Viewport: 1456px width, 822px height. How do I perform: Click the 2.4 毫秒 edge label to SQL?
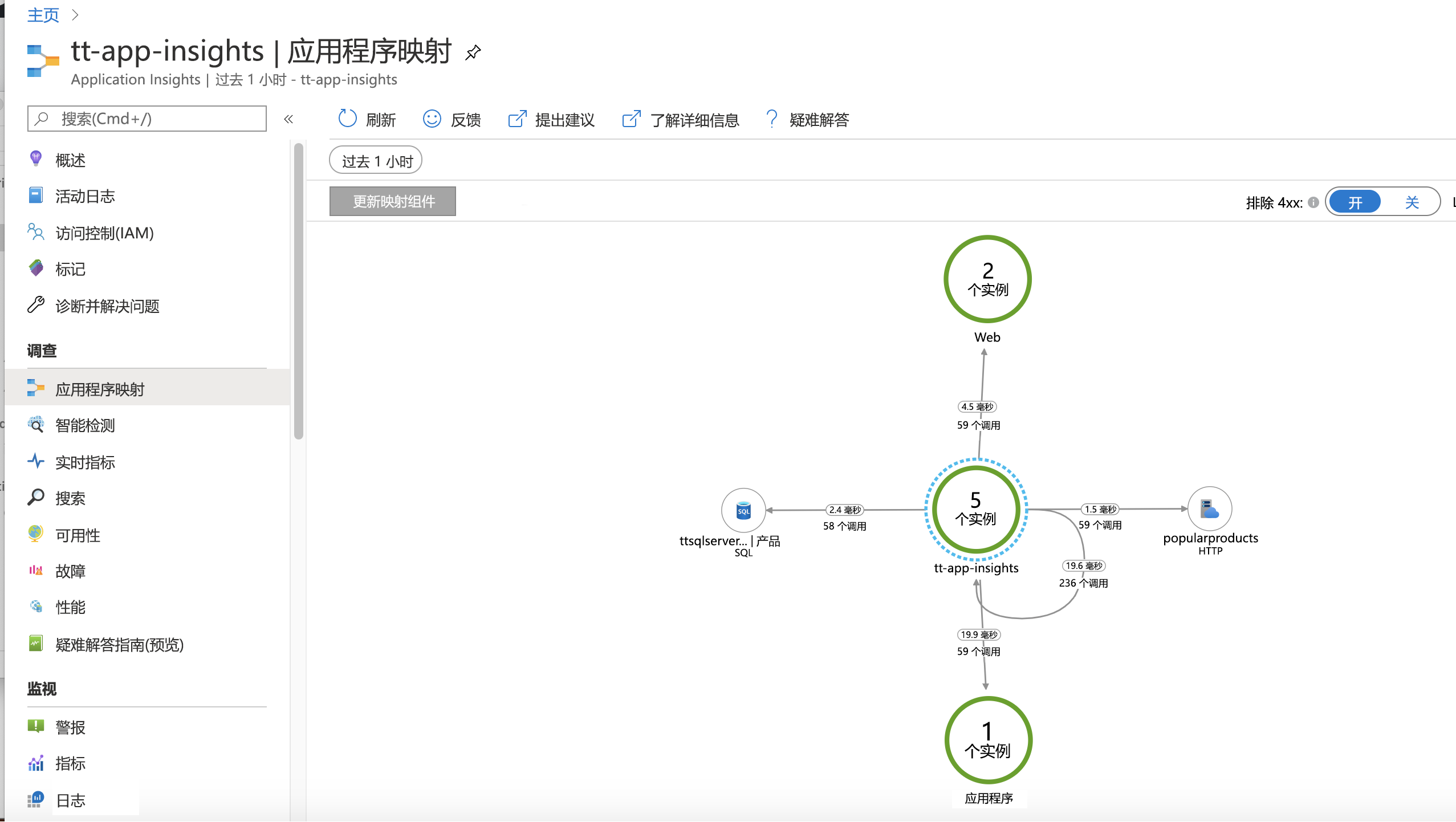[x=845, y=510]
